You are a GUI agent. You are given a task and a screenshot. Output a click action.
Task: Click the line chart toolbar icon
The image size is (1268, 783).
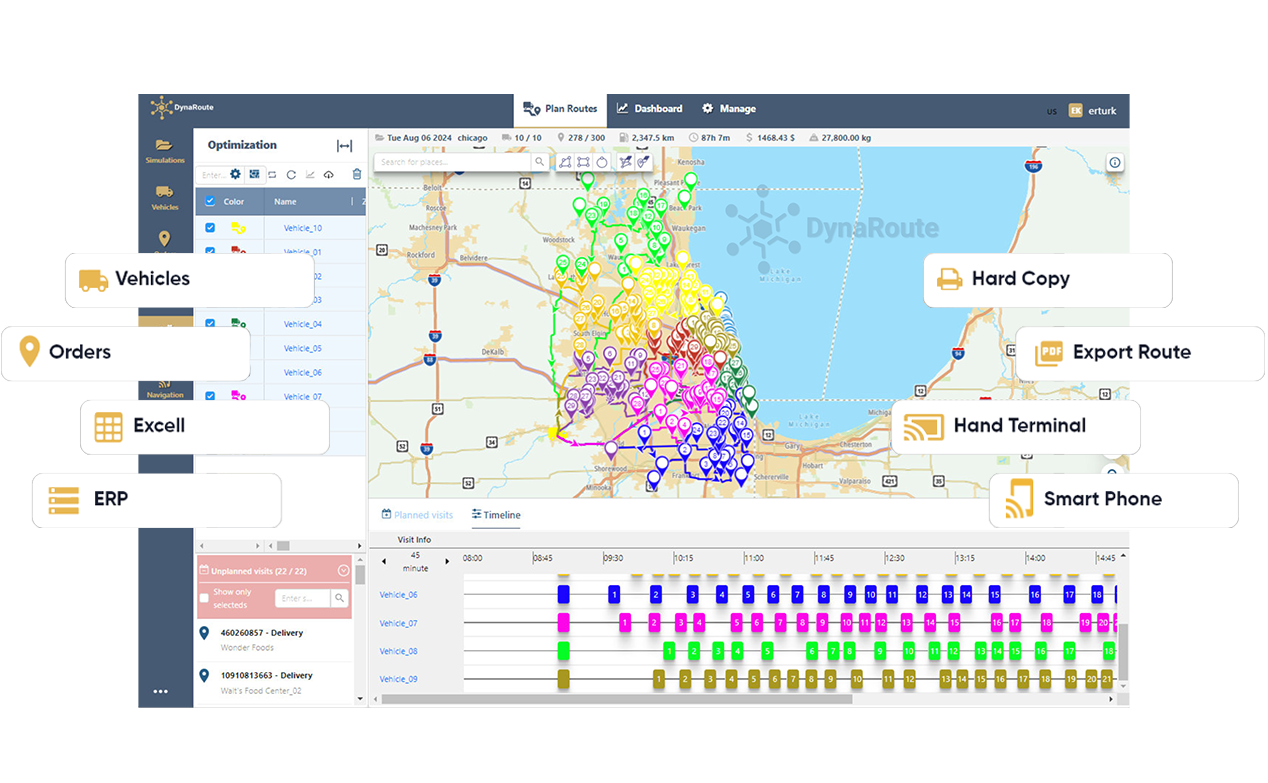[310, 174]
